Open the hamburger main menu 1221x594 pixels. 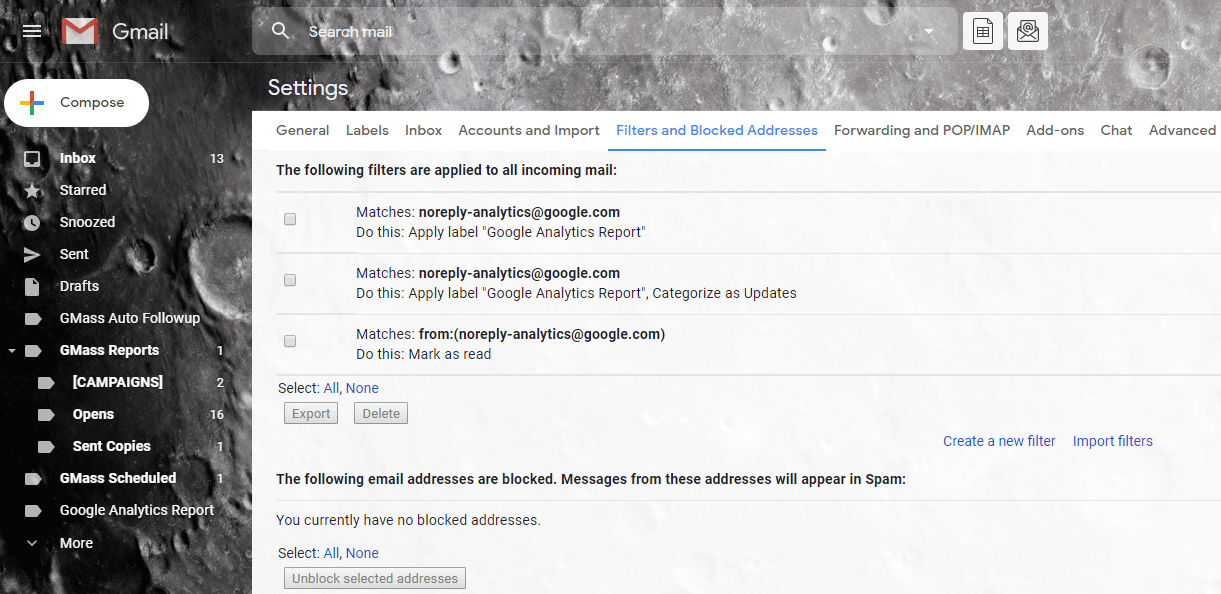click(31, 30)
